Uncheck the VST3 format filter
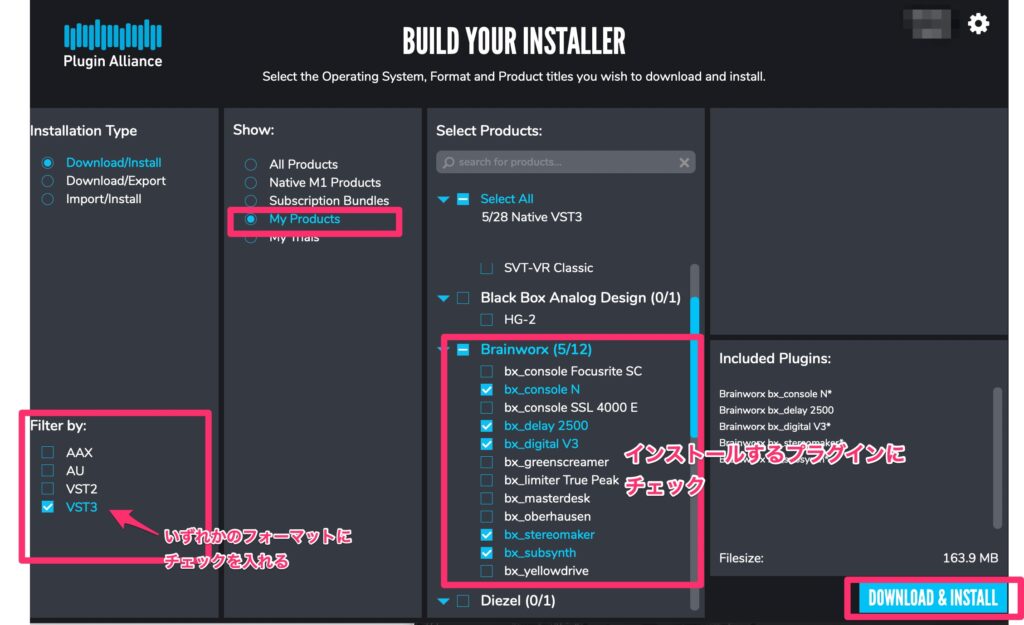 pos(48,507)
